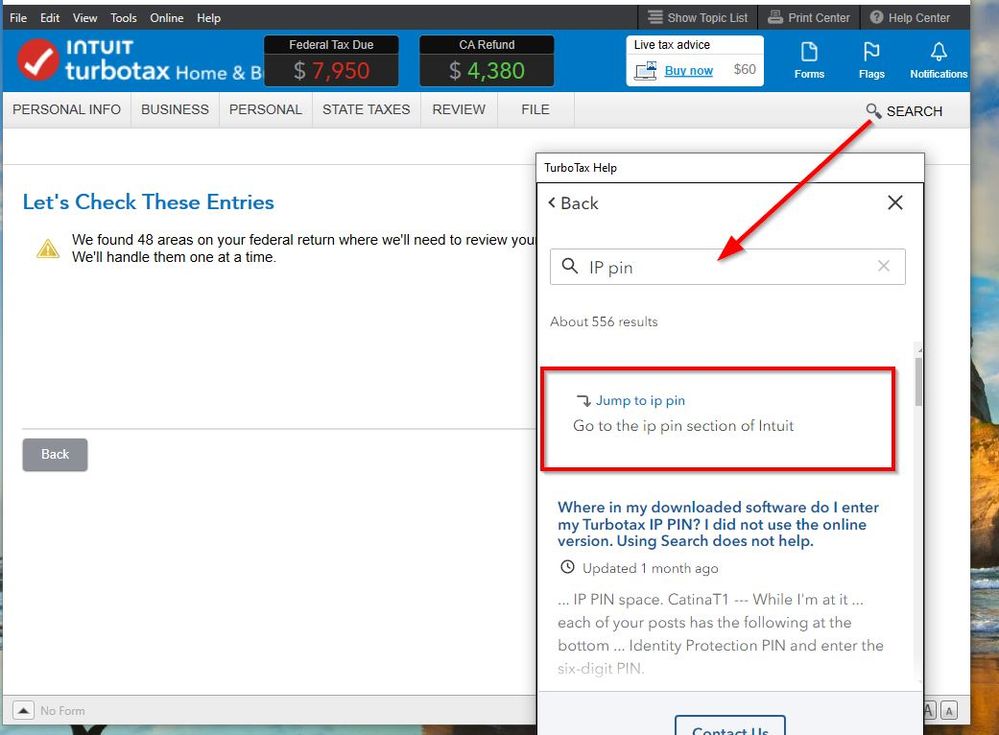The width and height of the screenshot is (999, 735).
Task: Open the Print Center
Action: (x=809, y=18)
